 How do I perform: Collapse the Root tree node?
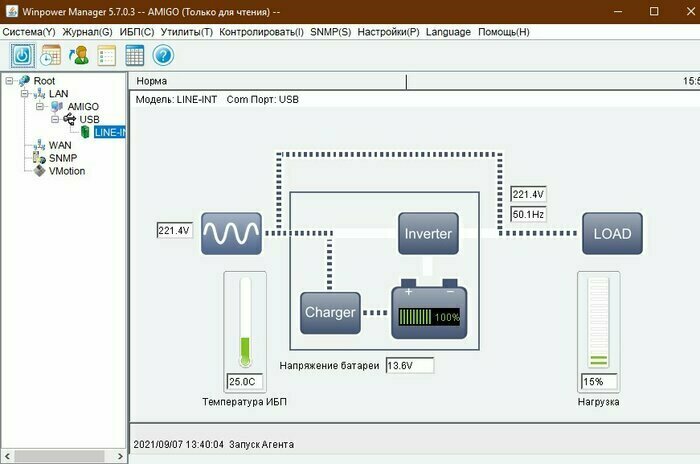[x=9, y=81]
